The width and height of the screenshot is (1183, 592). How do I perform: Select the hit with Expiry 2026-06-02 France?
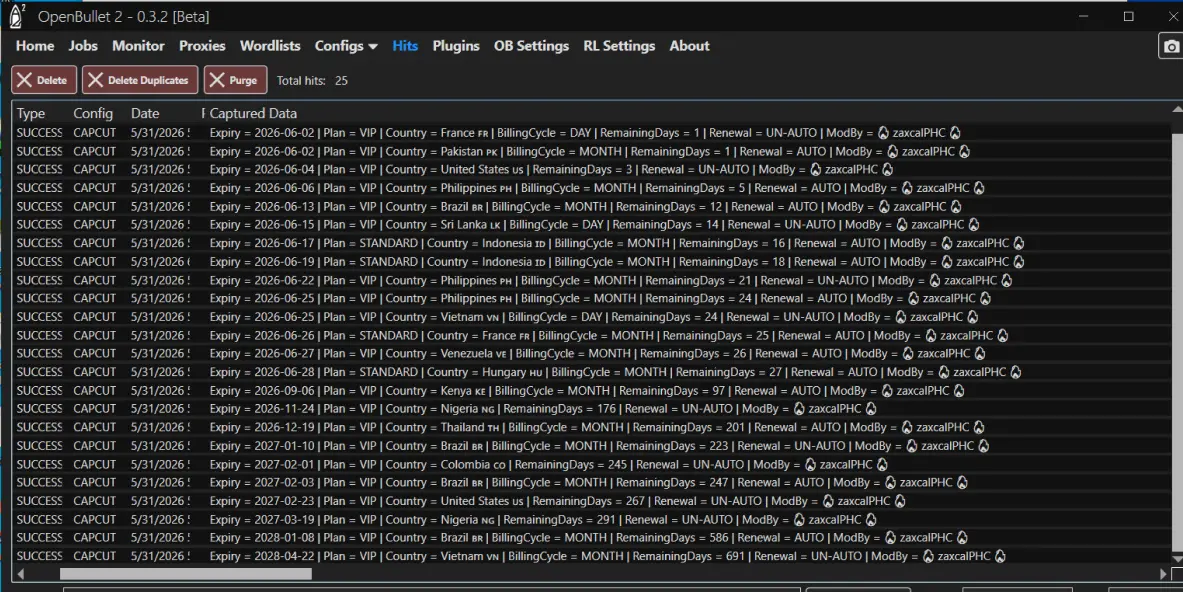(x=591, y=133)
